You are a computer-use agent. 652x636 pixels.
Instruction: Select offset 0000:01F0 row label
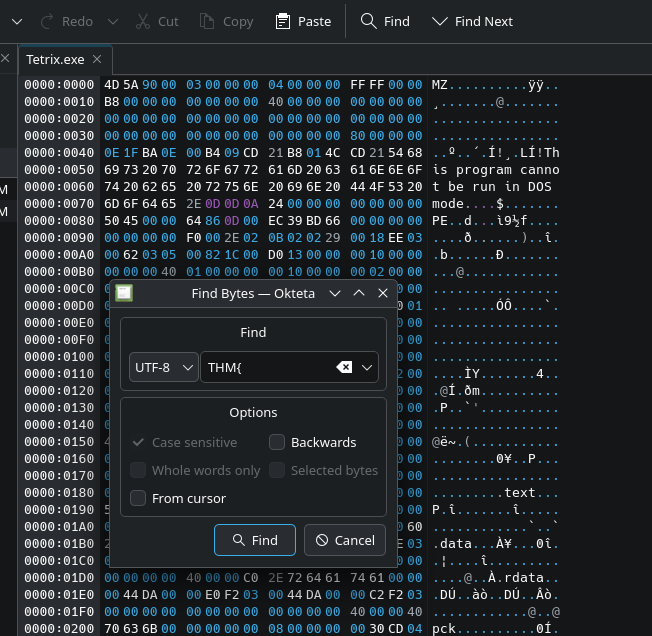[59, 612]
